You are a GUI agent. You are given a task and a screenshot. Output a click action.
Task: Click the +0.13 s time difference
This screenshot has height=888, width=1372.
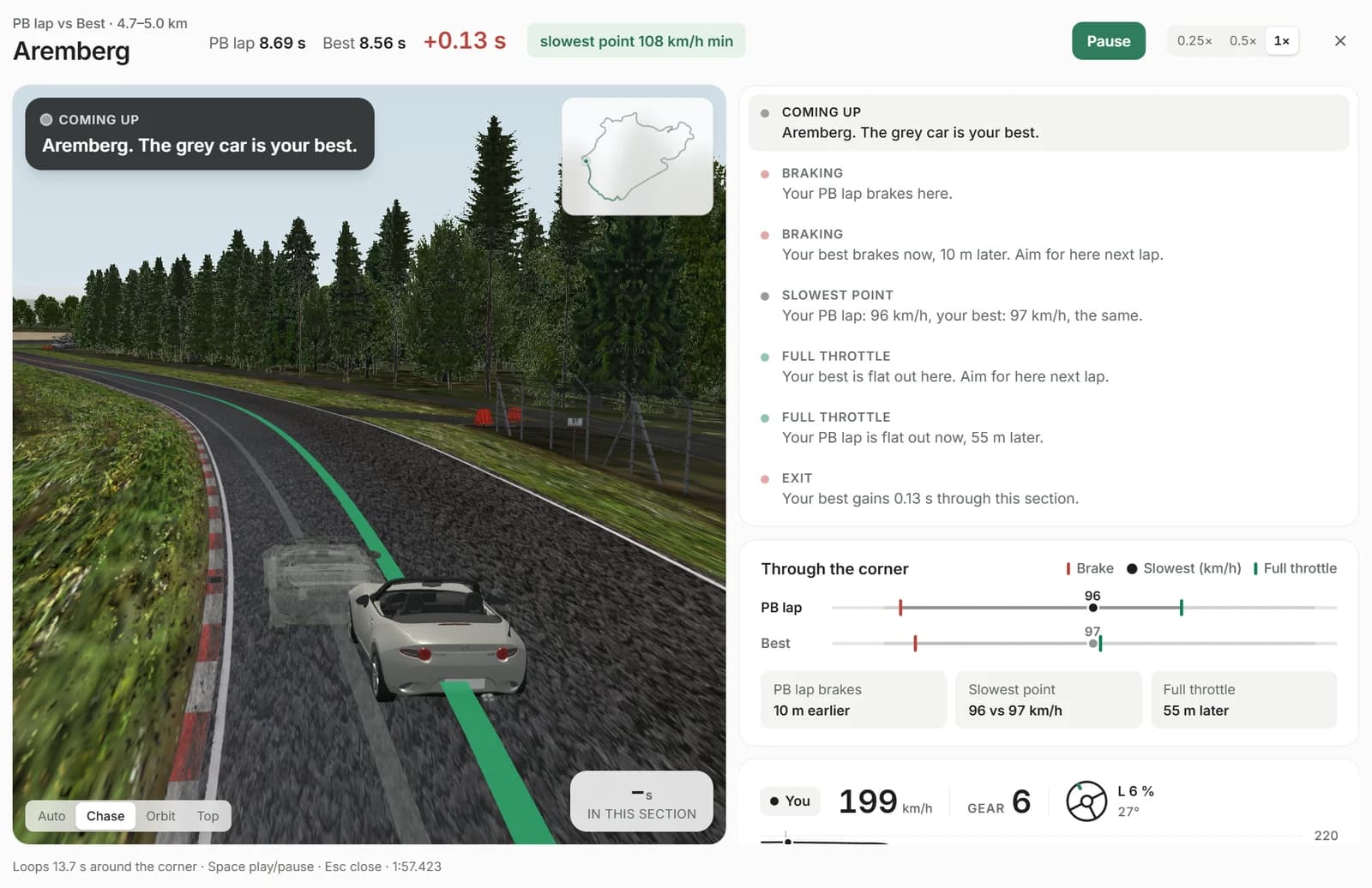pos(465,40)
